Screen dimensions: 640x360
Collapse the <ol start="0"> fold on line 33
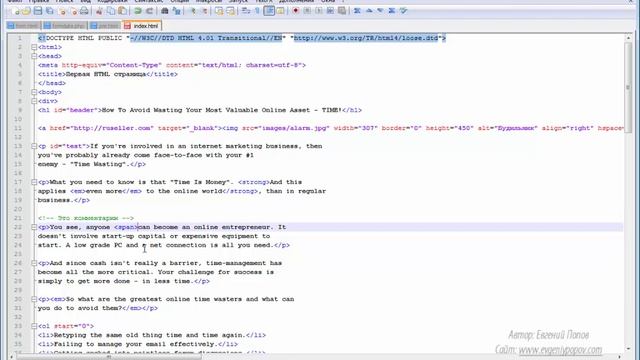pos(34,326)
